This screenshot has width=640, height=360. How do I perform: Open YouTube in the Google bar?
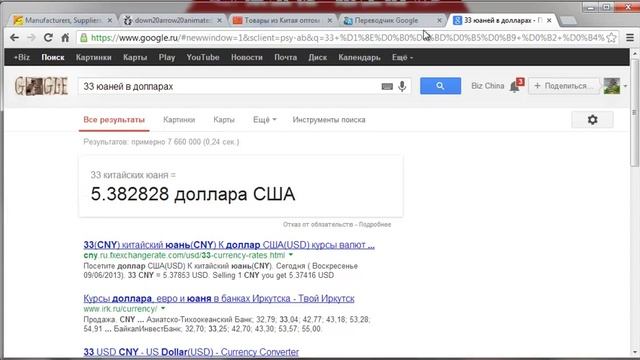click(203, 58)
